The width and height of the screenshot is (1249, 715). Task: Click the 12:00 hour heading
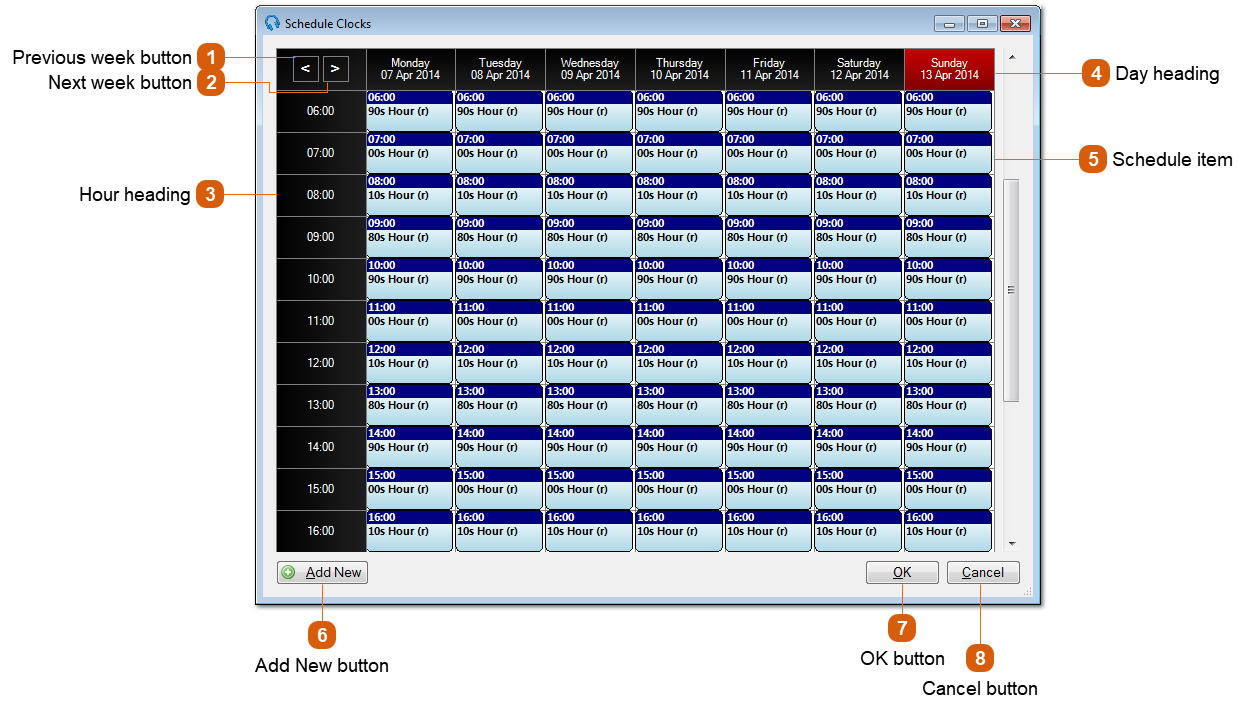(321, 363)
